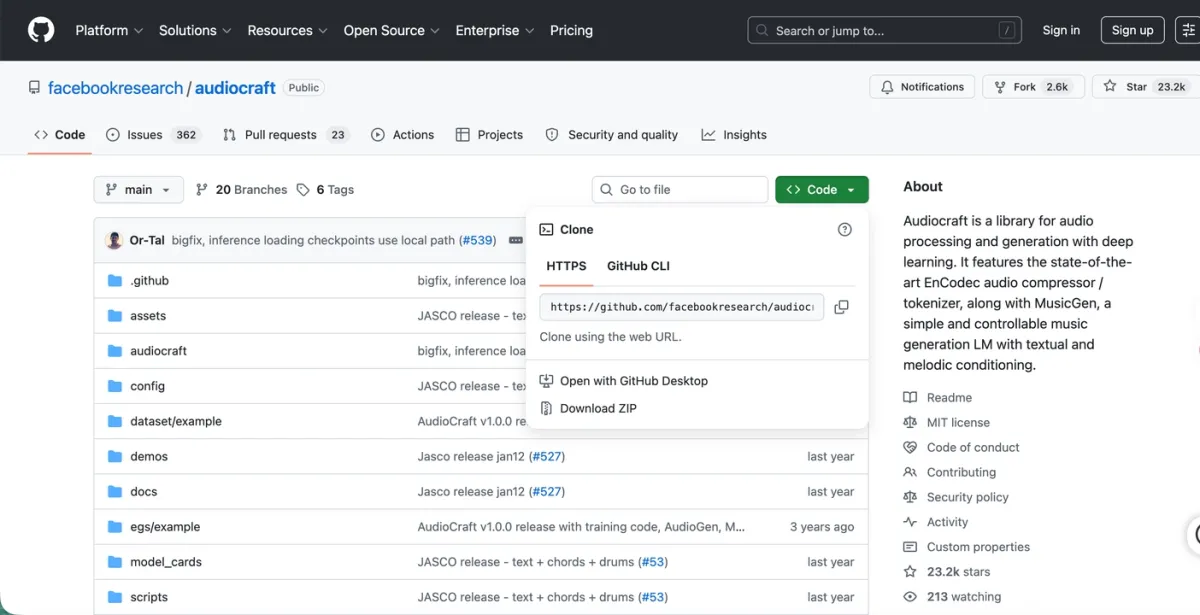Open the clone help question icon
The image size is (1200, 615).
[845, 229]
